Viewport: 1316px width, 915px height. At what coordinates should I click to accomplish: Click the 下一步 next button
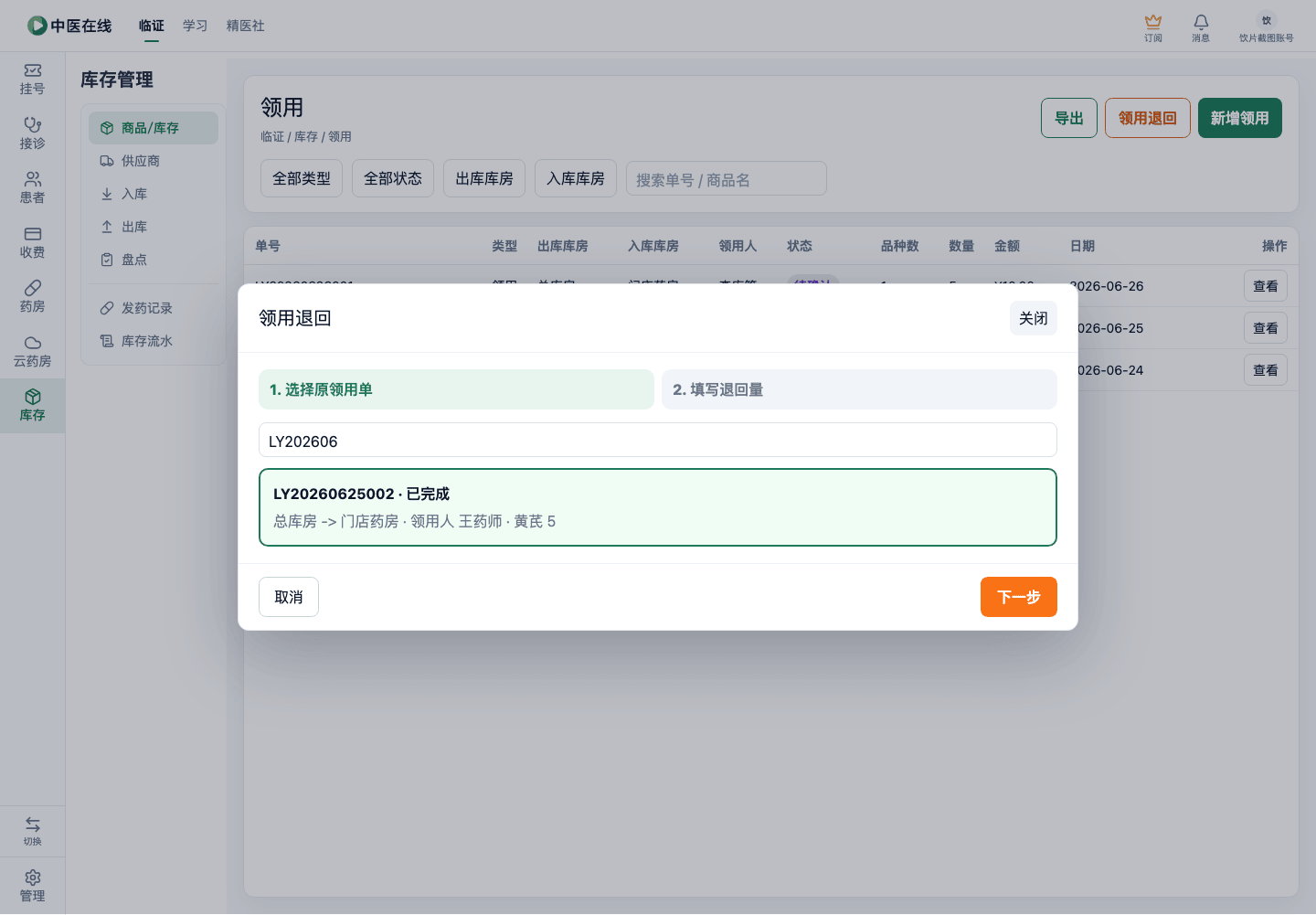click(x=1019, y=597)
